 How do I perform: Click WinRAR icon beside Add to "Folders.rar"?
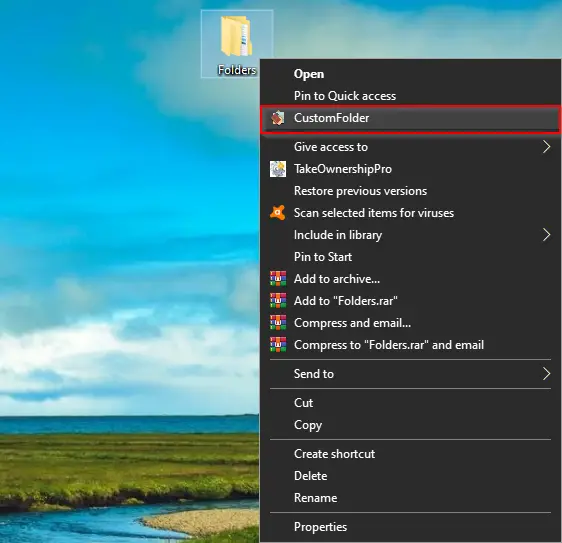pos(278,300)
